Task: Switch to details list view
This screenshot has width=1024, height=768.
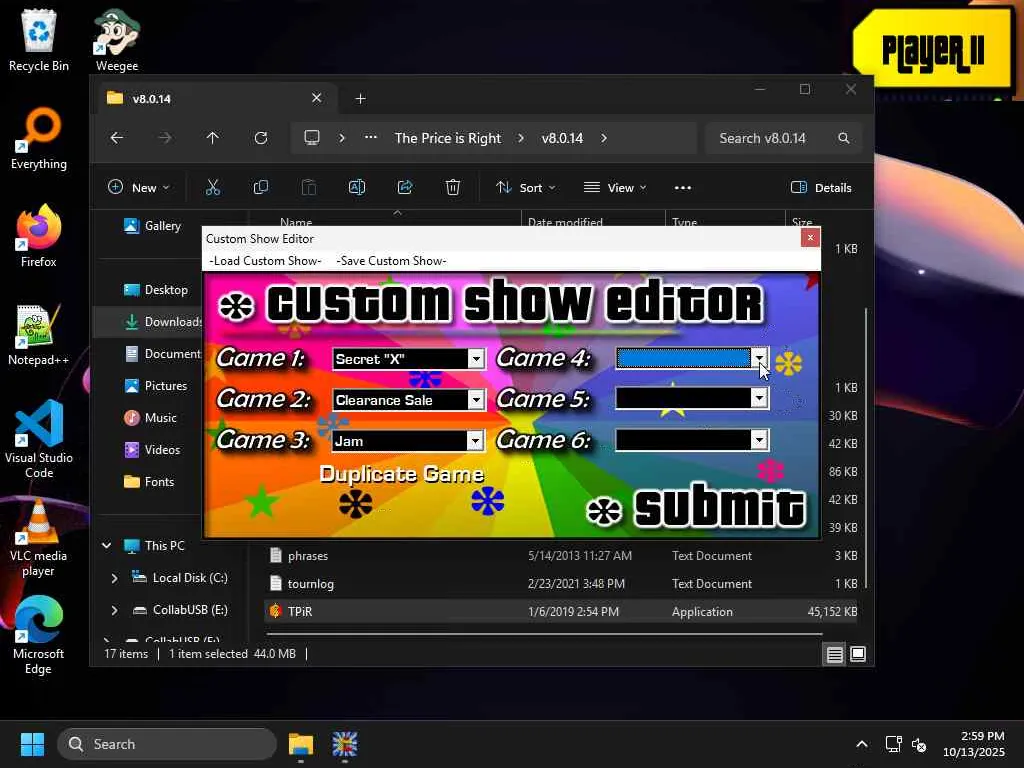Action: click(835, 654)
